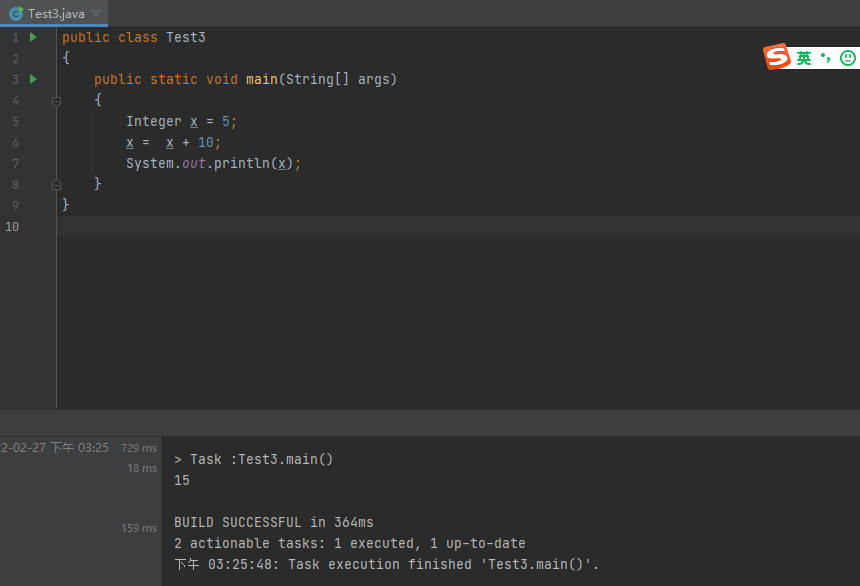This screenshot has width=860, height=586.
Task: Switch to the Test3.java editor tab
Action: (x=56, y=13)
